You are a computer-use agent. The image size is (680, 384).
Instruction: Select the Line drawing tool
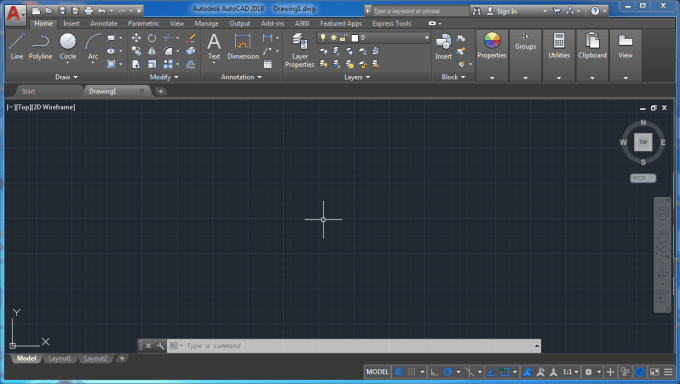(x=16, y=46)
